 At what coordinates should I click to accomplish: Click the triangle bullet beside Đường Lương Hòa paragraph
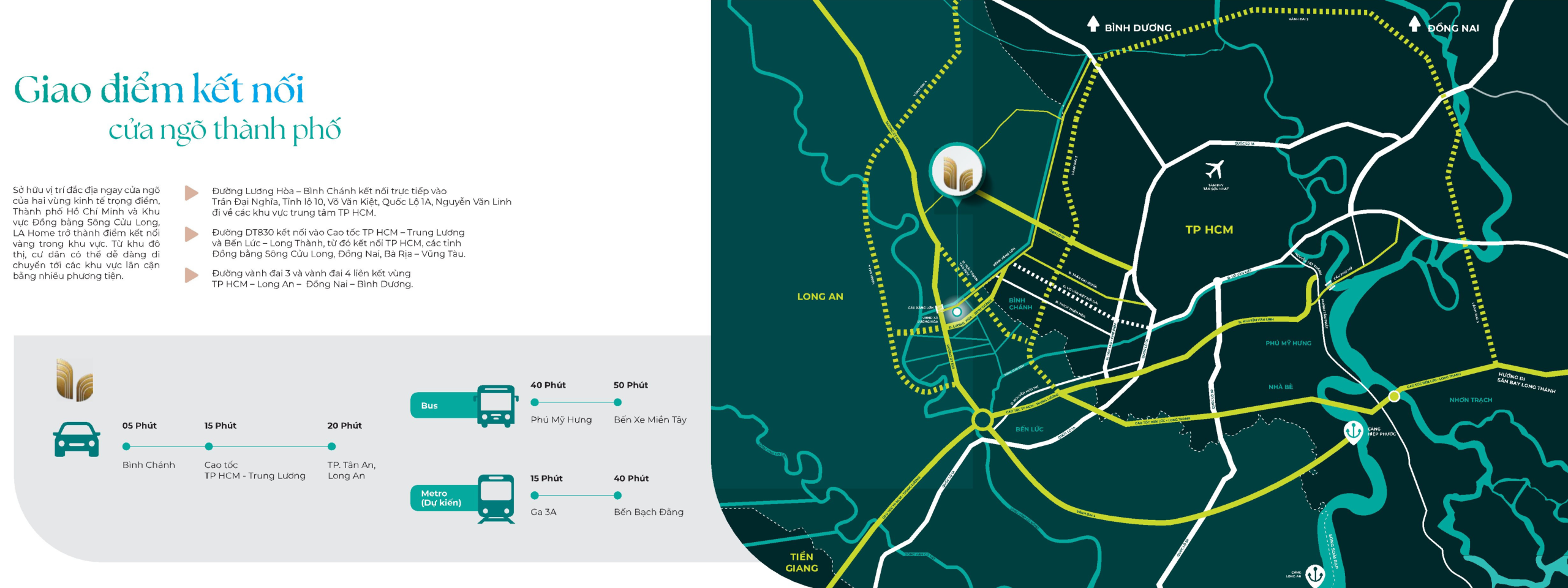click(192, 193)
